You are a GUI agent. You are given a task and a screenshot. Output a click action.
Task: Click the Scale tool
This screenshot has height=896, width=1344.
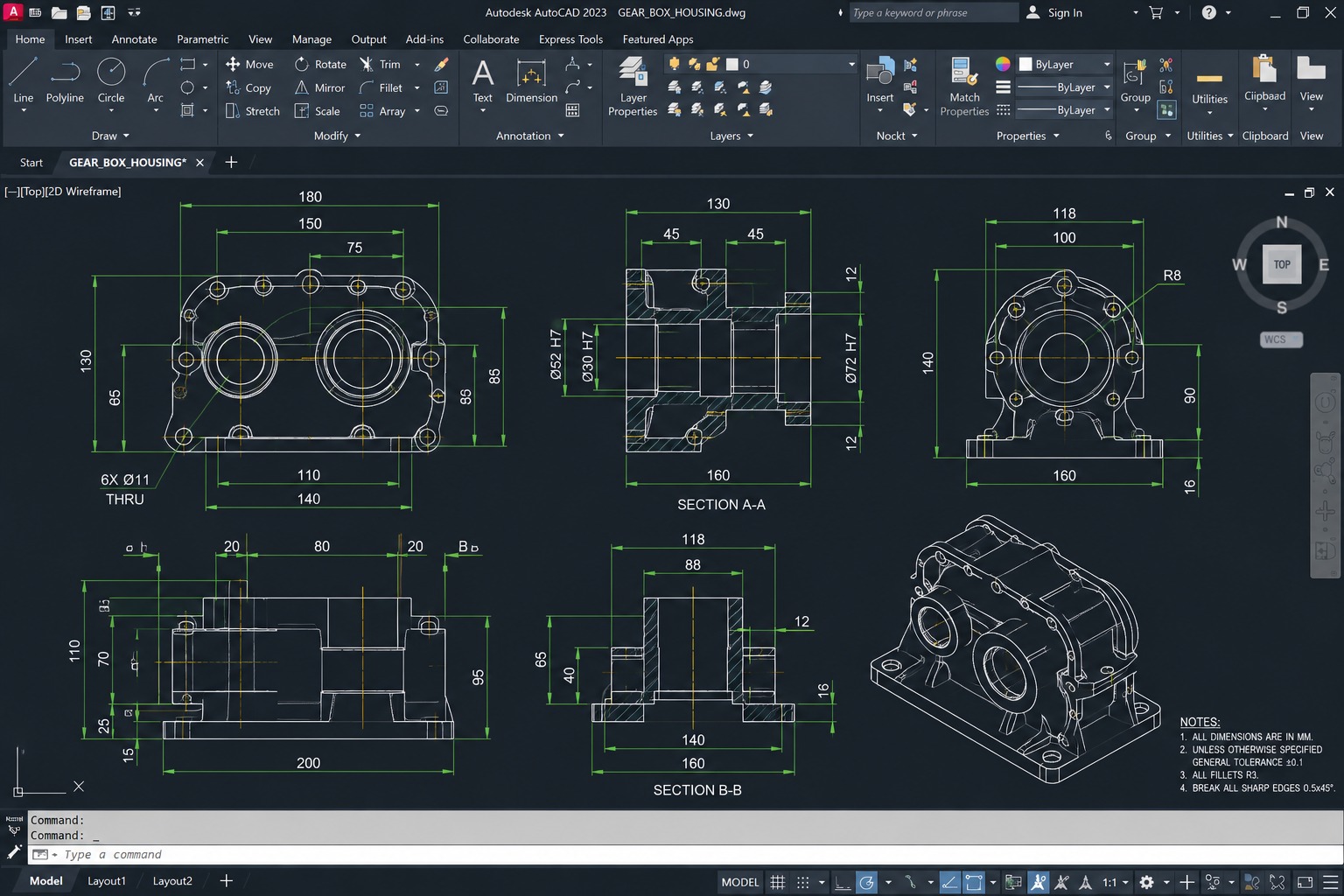[x=317, y=111]
